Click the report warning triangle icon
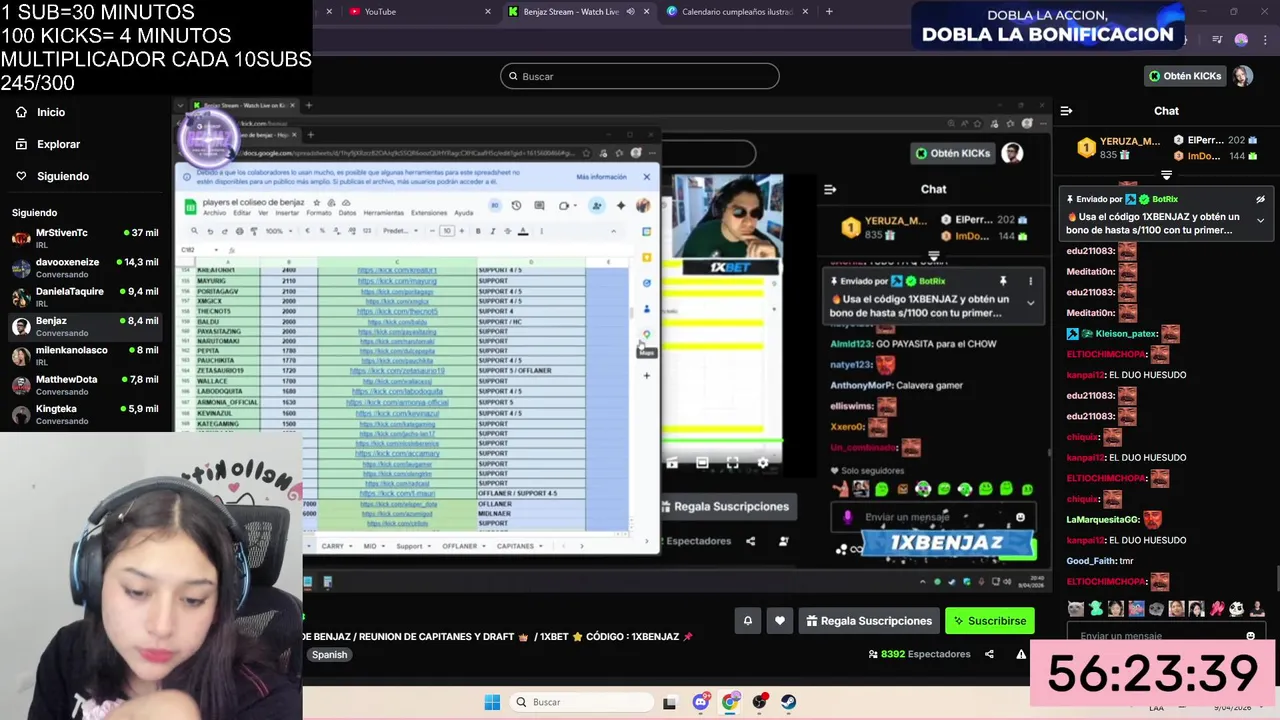This screenshot has height=720, width=1280. 1021,654
